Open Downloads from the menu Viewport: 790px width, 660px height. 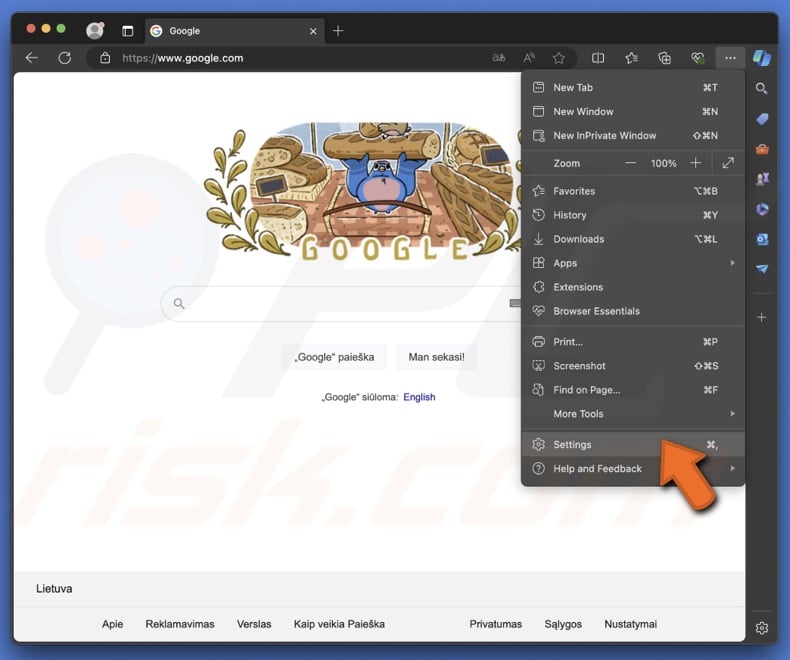632,239
